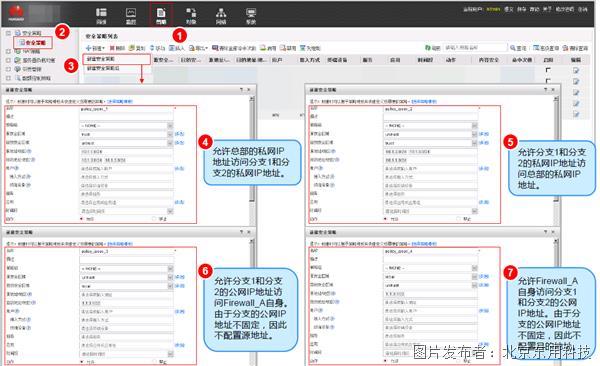Click 多选 link beside source zone, policy_ipsec_1
Screen dimensions: 600x366
pyautogui.click(x=179, y=134)
